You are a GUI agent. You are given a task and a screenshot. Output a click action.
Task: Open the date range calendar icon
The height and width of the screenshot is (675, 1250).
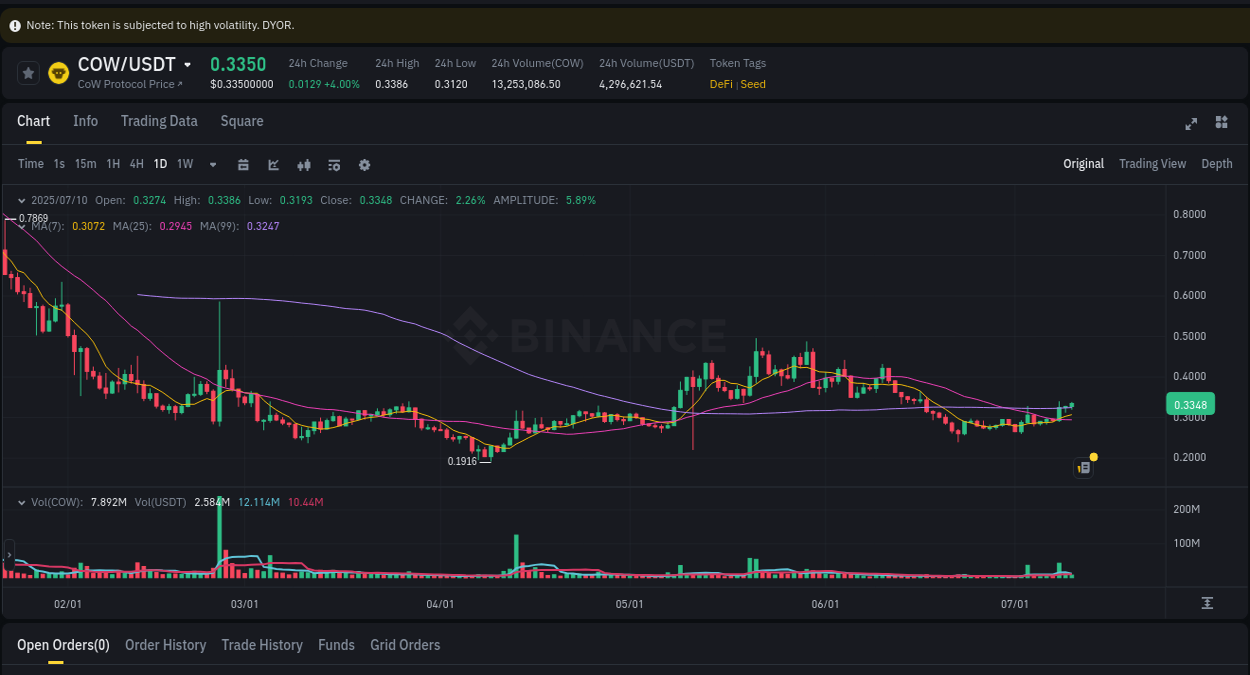243,164
